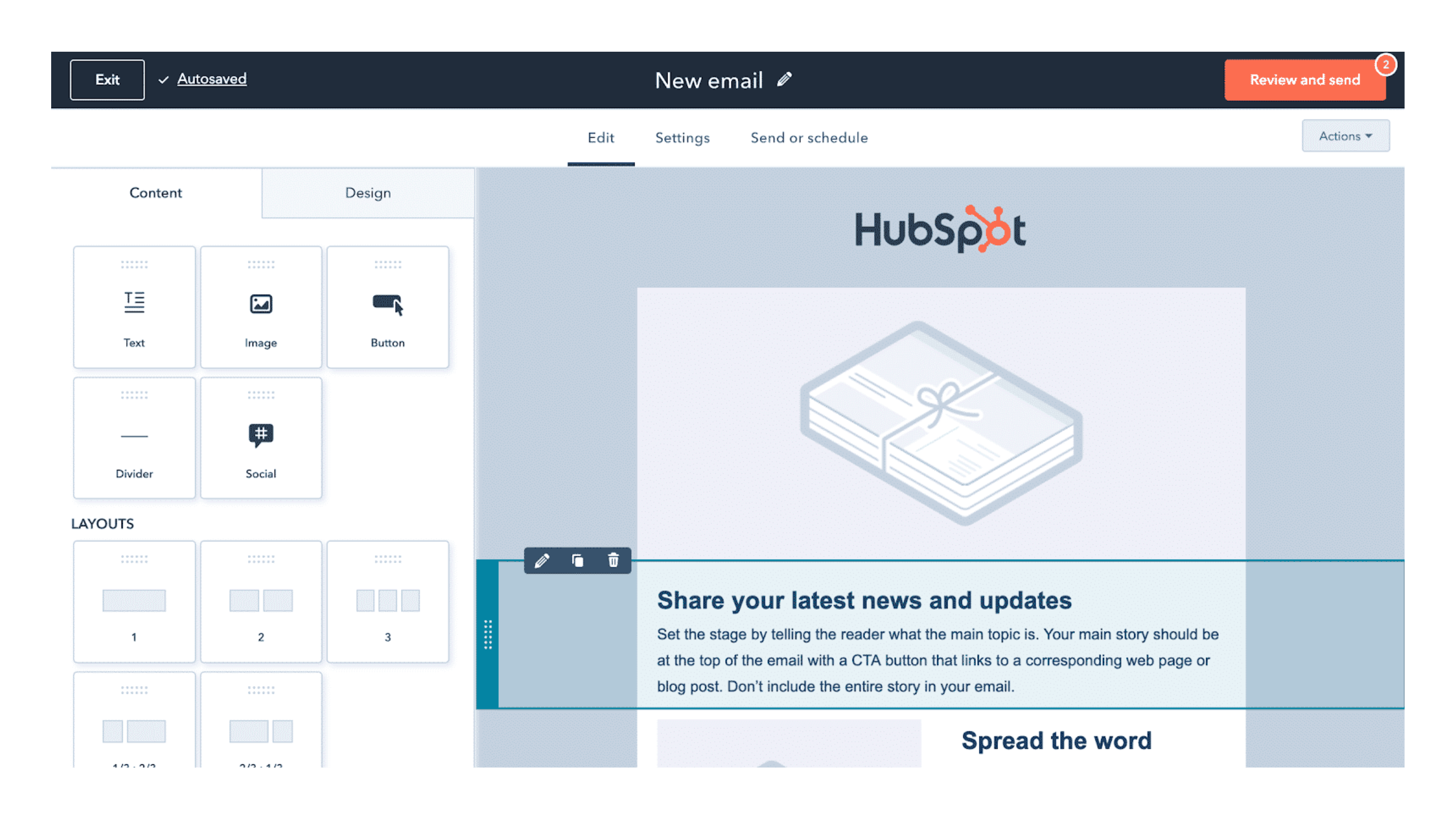The height and width of the screenshot is (819, 1456).
Task: Select the Social content module
Action: 260,438
